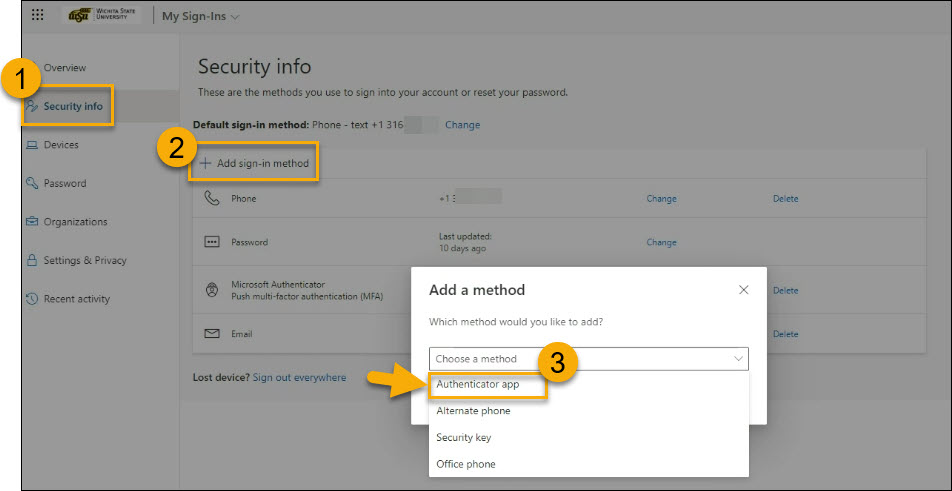Screen dimensions: 952x491
Task: Click Add sign-in method
Action: 254,163
